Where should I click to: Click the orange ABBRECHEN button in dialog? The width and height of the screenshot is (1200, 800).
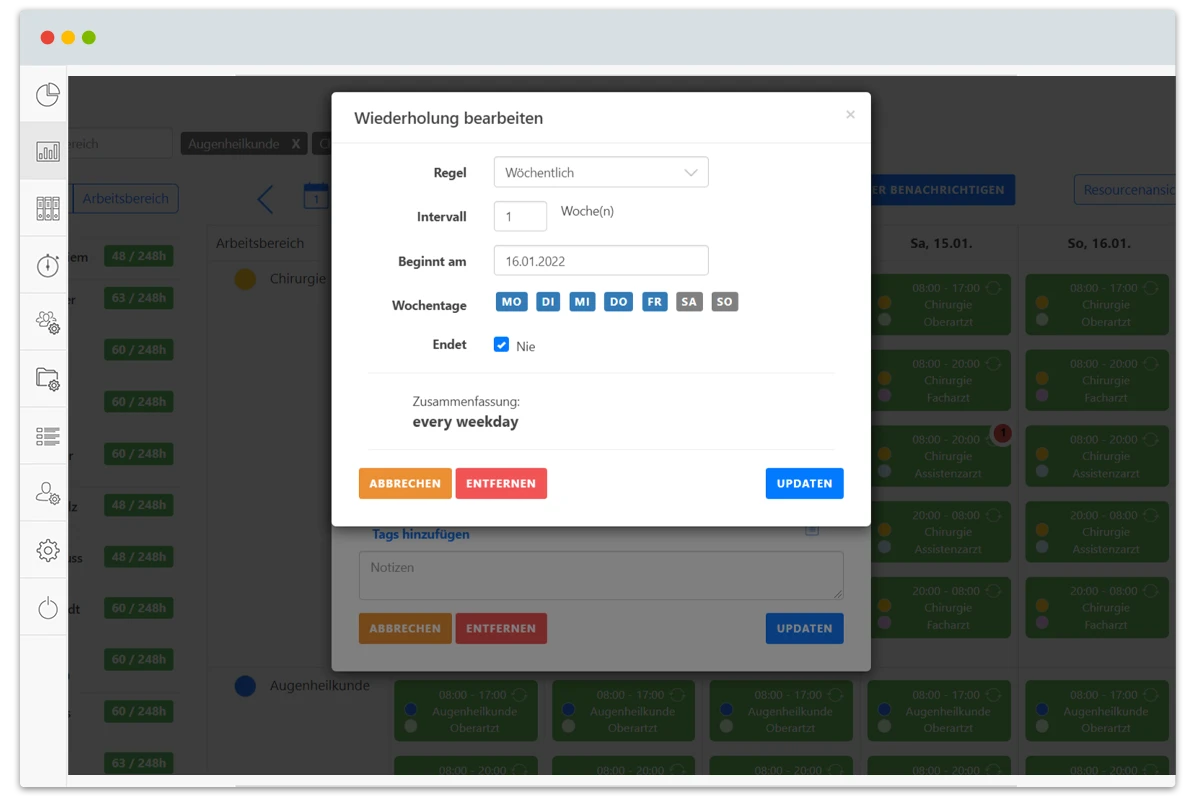405,483
